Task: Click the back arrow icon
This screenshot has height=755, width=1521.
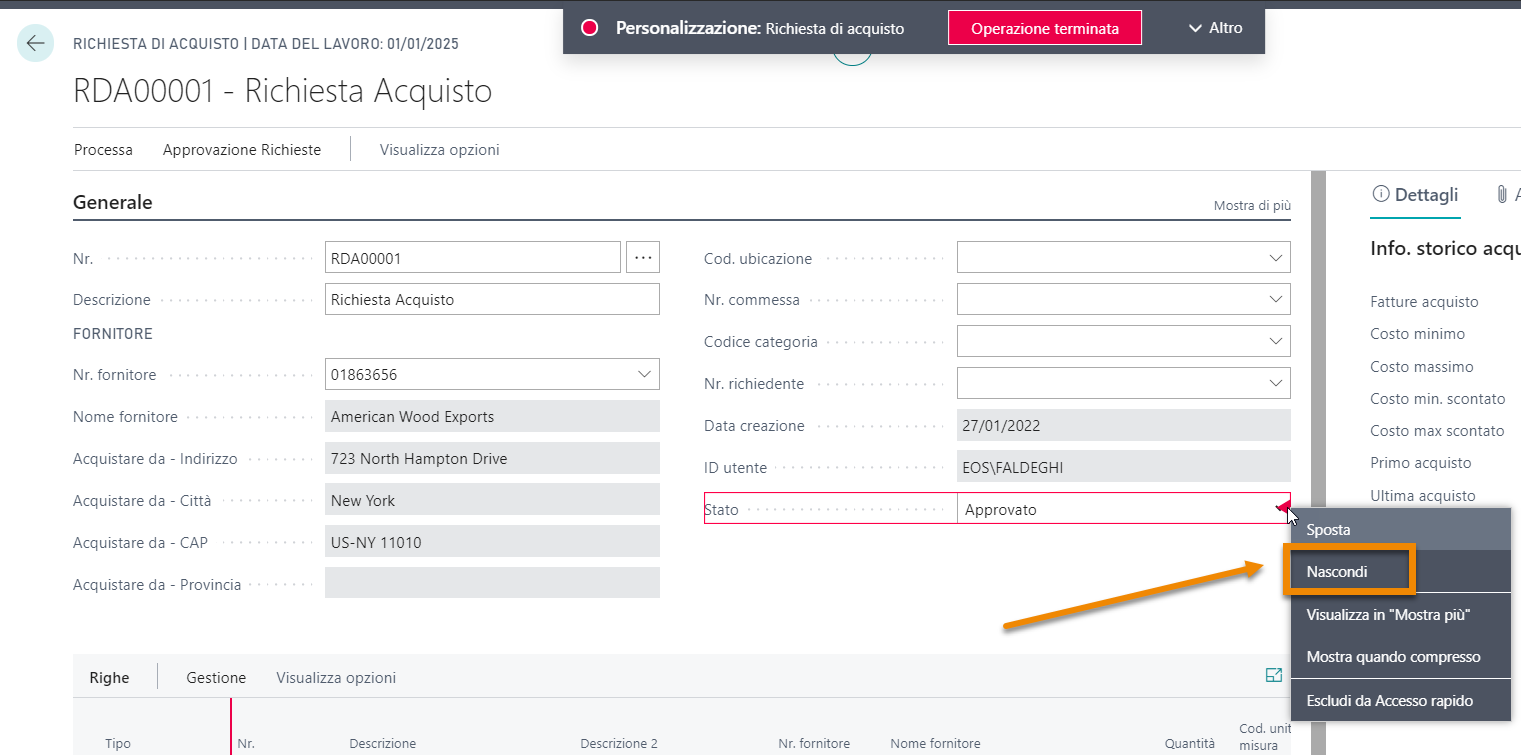Action: (x=36, y=43)
